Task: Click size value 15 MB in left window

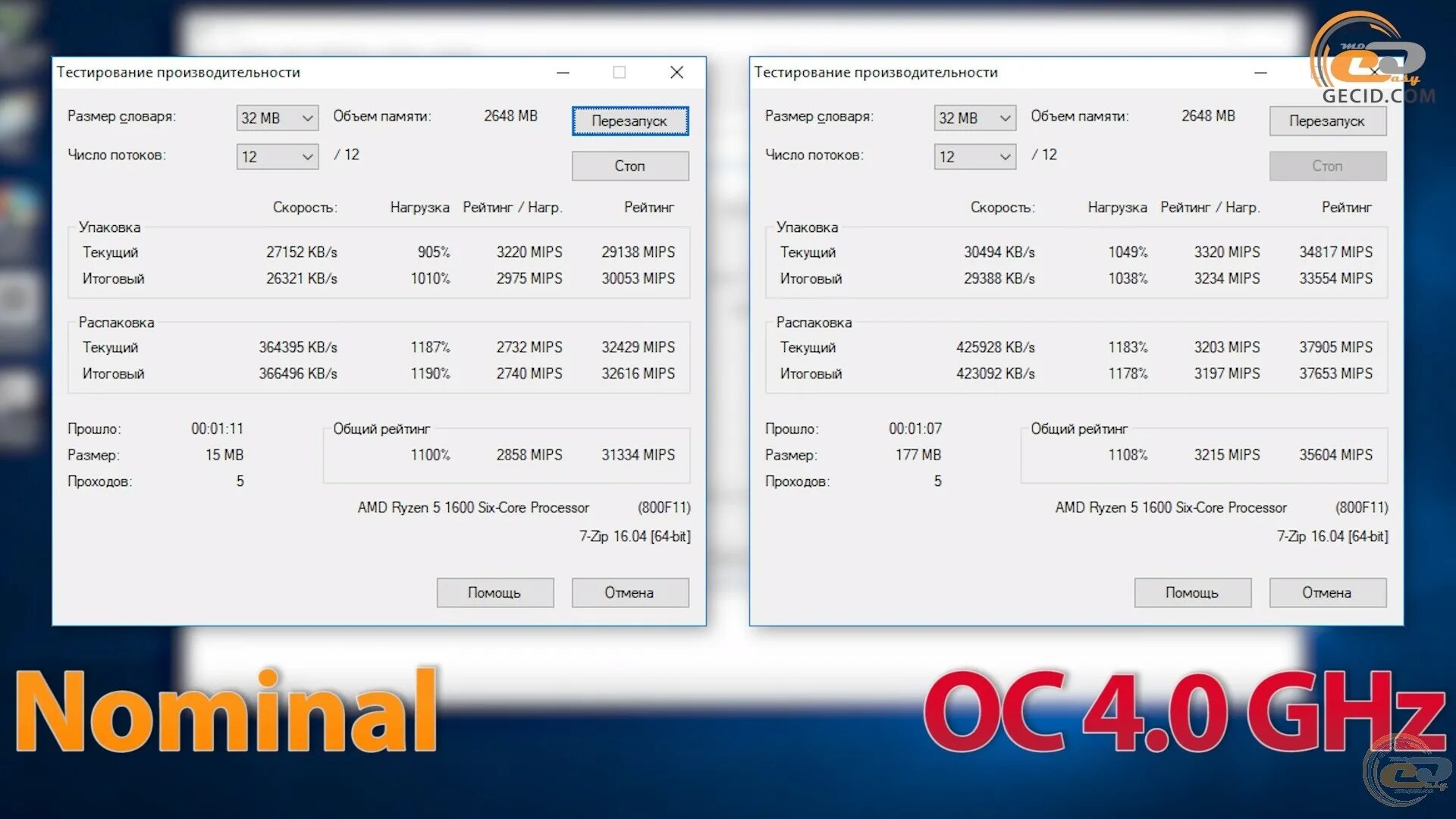Action: [224, 454]
